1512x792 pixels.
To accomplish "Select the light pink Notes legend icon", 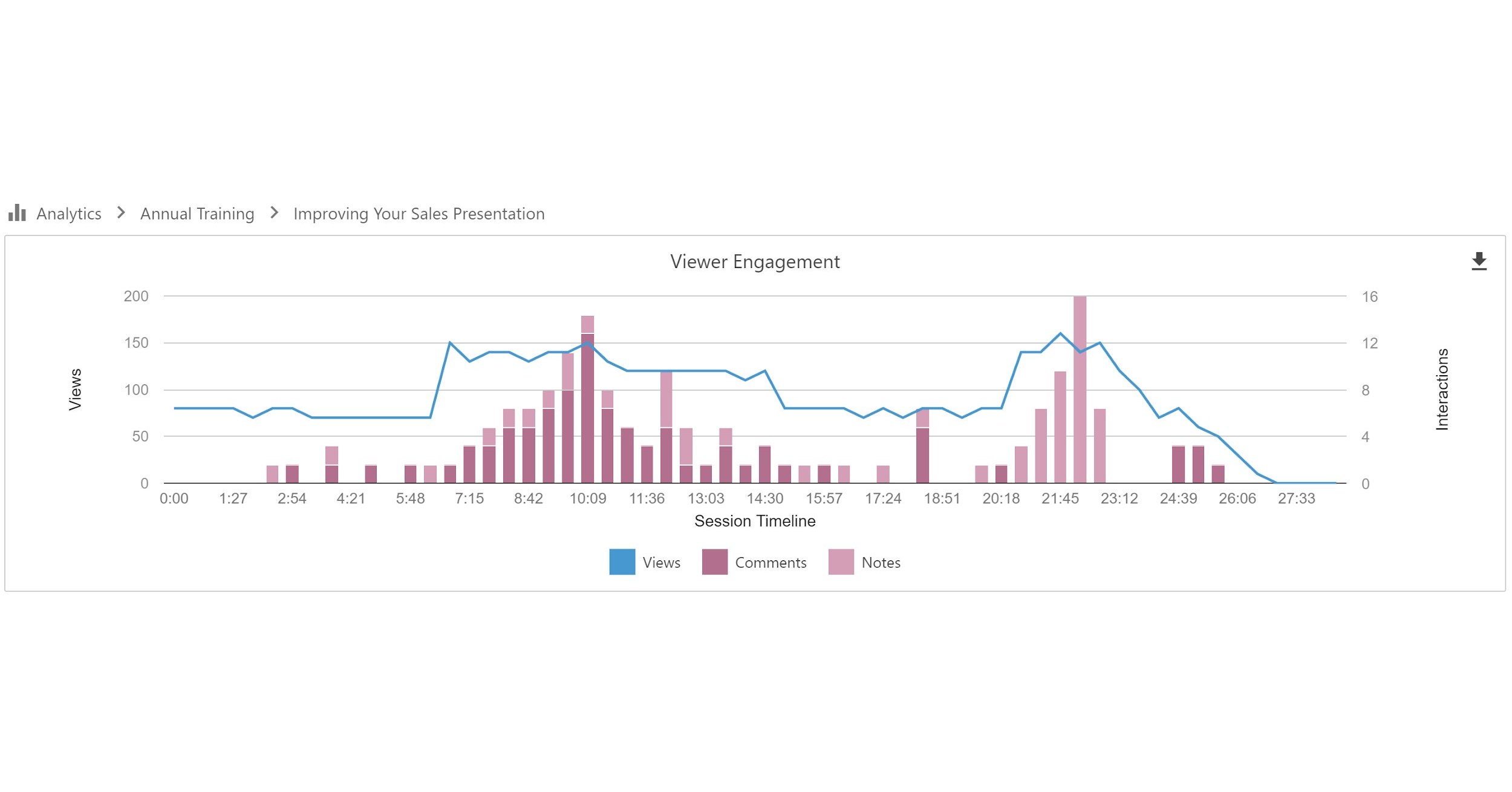I will tap(841, 563).
